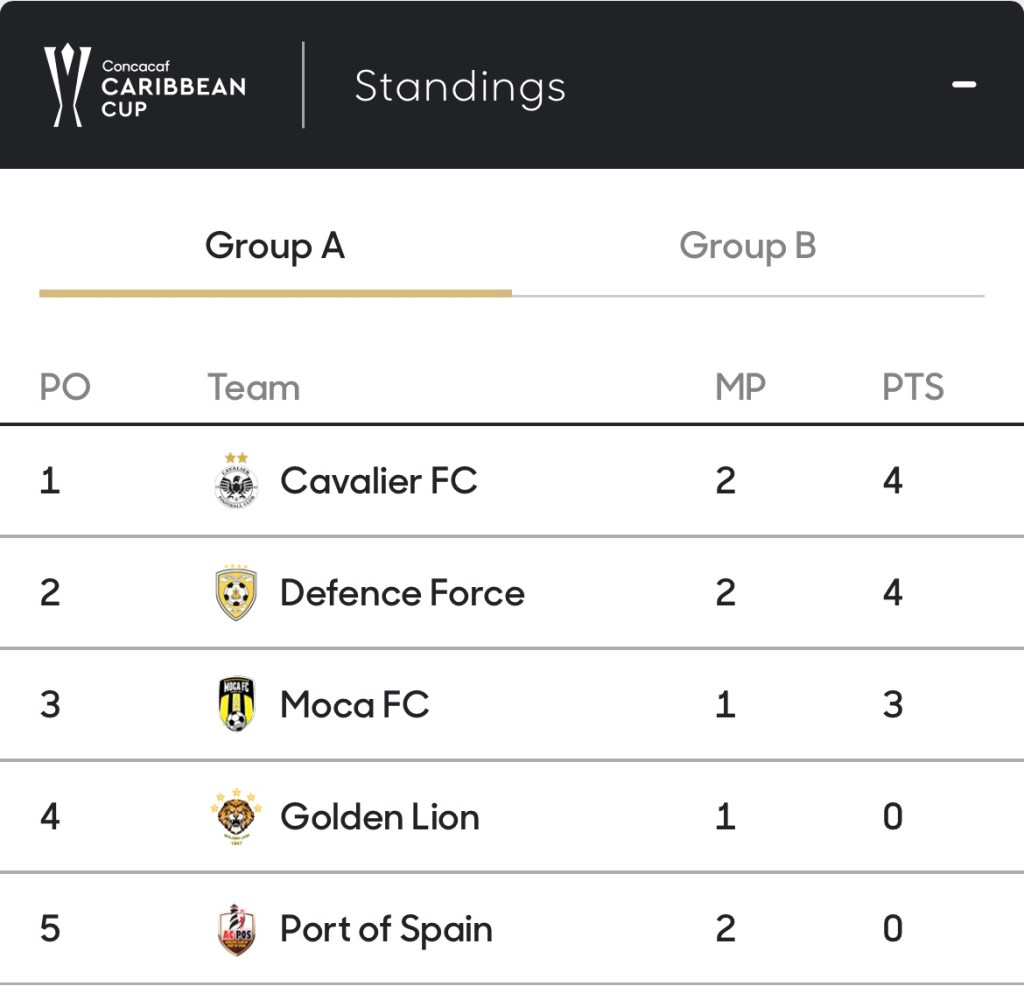Click the PTS column header
1024x986 pixels.
pos(913,388)
